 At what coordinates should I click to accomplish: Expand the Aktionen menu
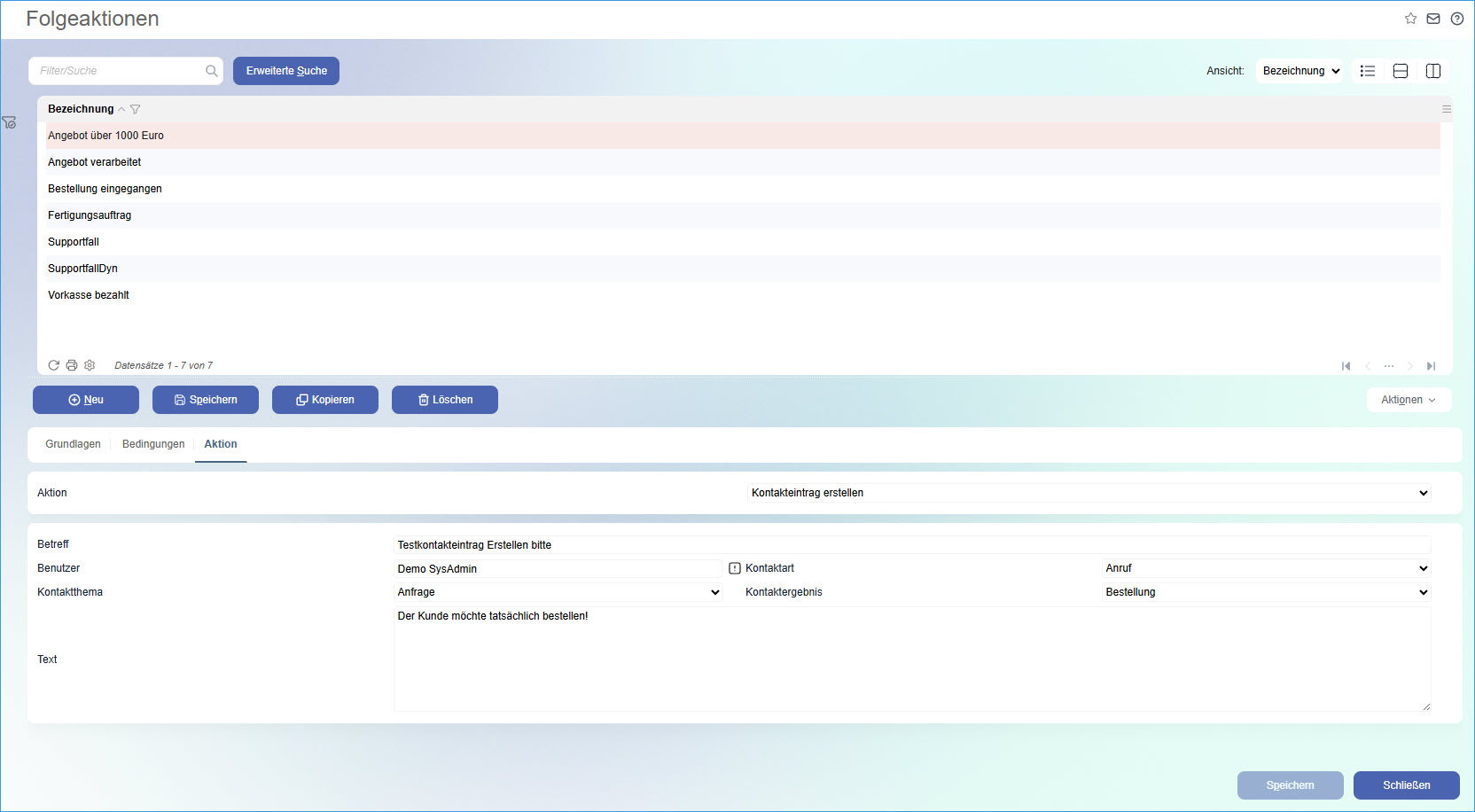[1409, 400]
